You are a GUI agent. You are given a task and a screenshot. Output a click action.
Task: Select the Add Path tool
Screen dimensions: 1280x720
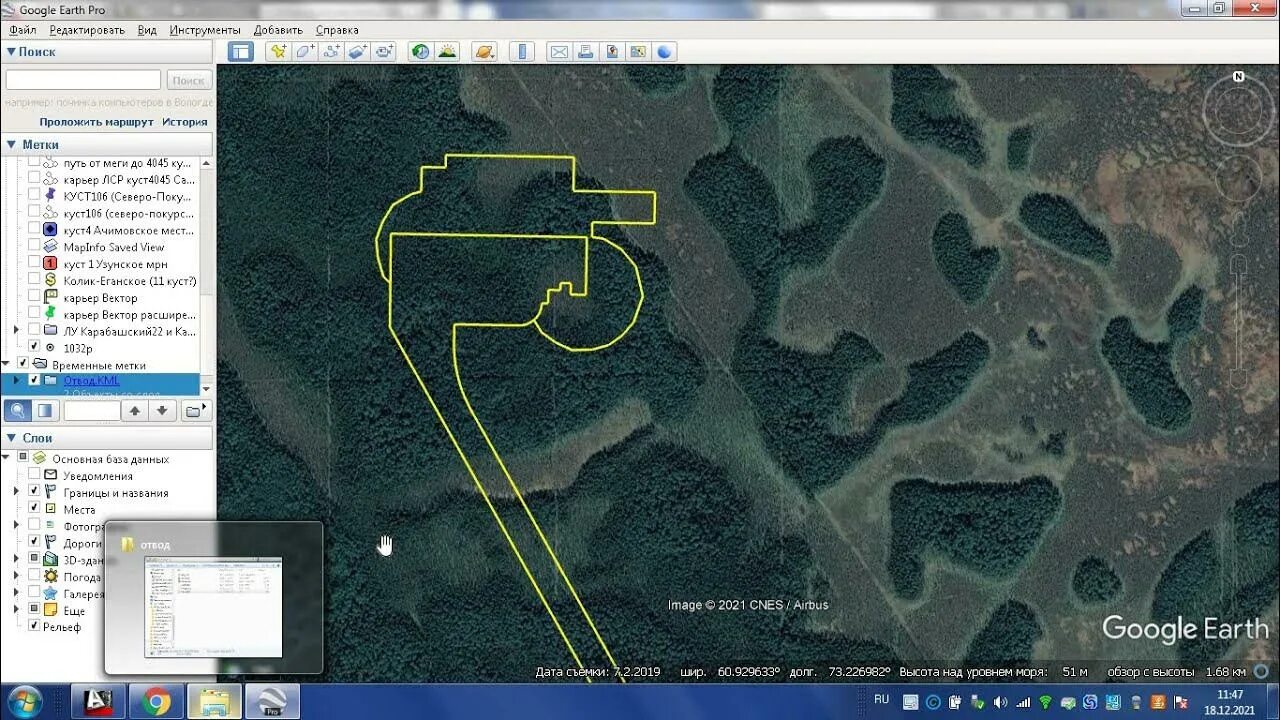pyautogui.click(x=332, y=51)
